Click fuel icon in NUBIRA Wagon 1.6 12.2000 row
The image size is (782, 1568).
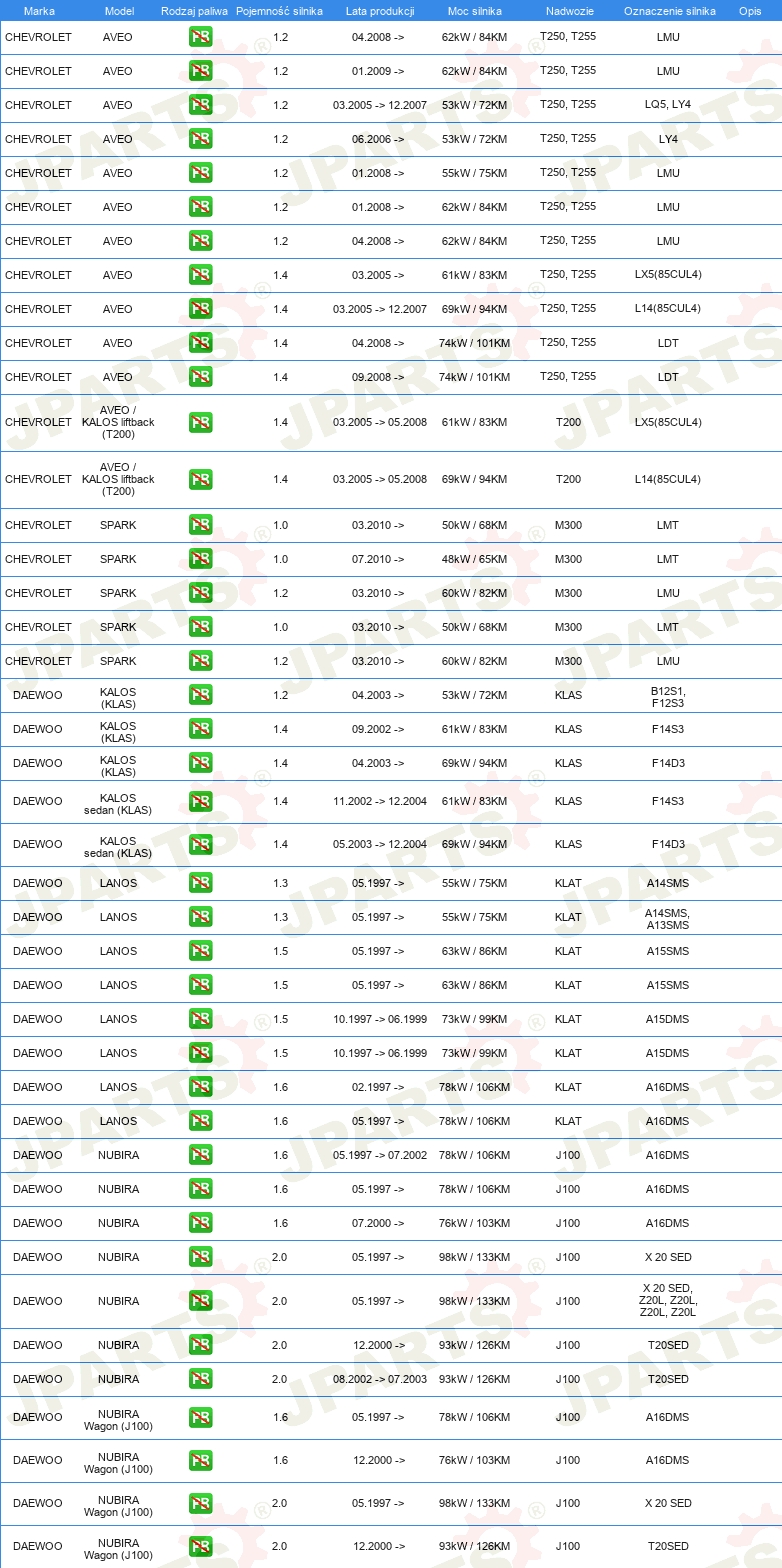point(200,1460)
